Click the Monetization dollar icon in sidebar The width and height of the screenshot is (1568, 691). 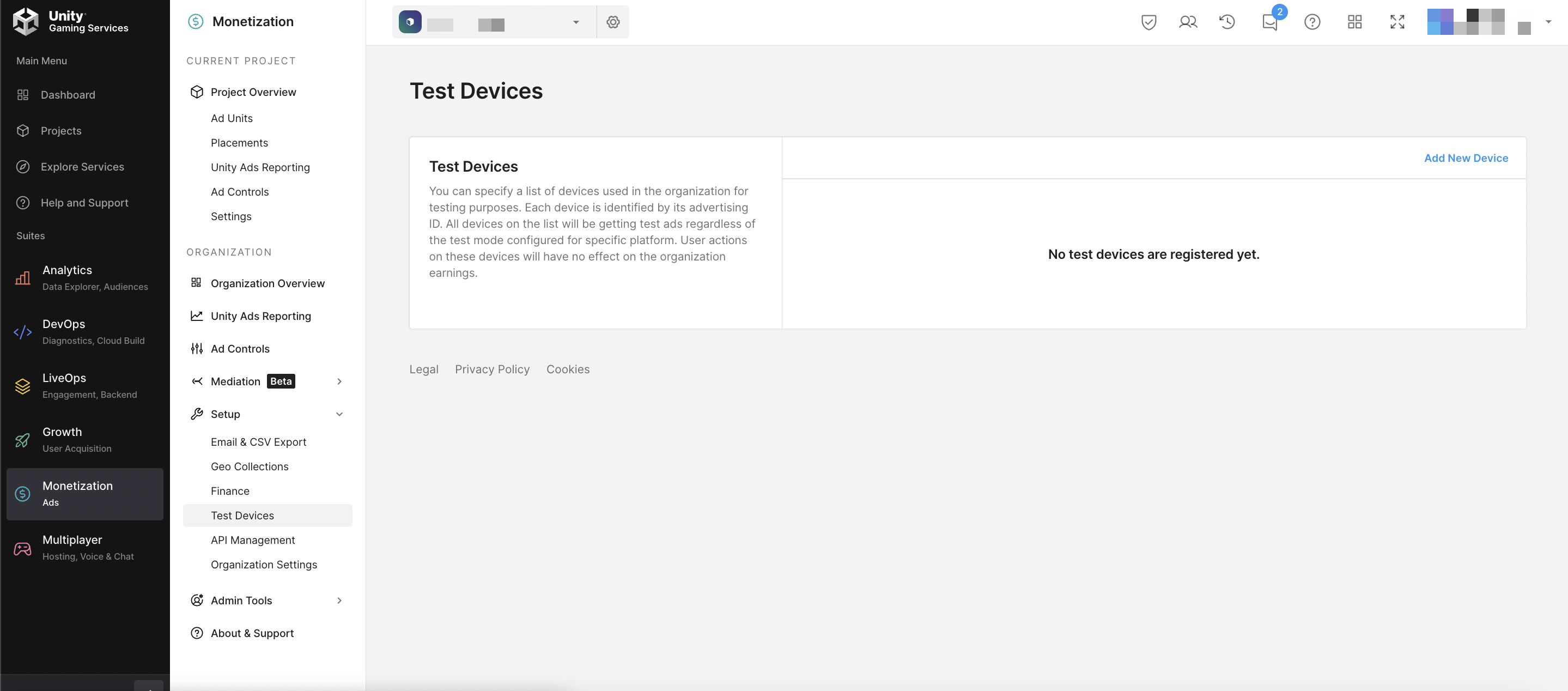point(22,494)
